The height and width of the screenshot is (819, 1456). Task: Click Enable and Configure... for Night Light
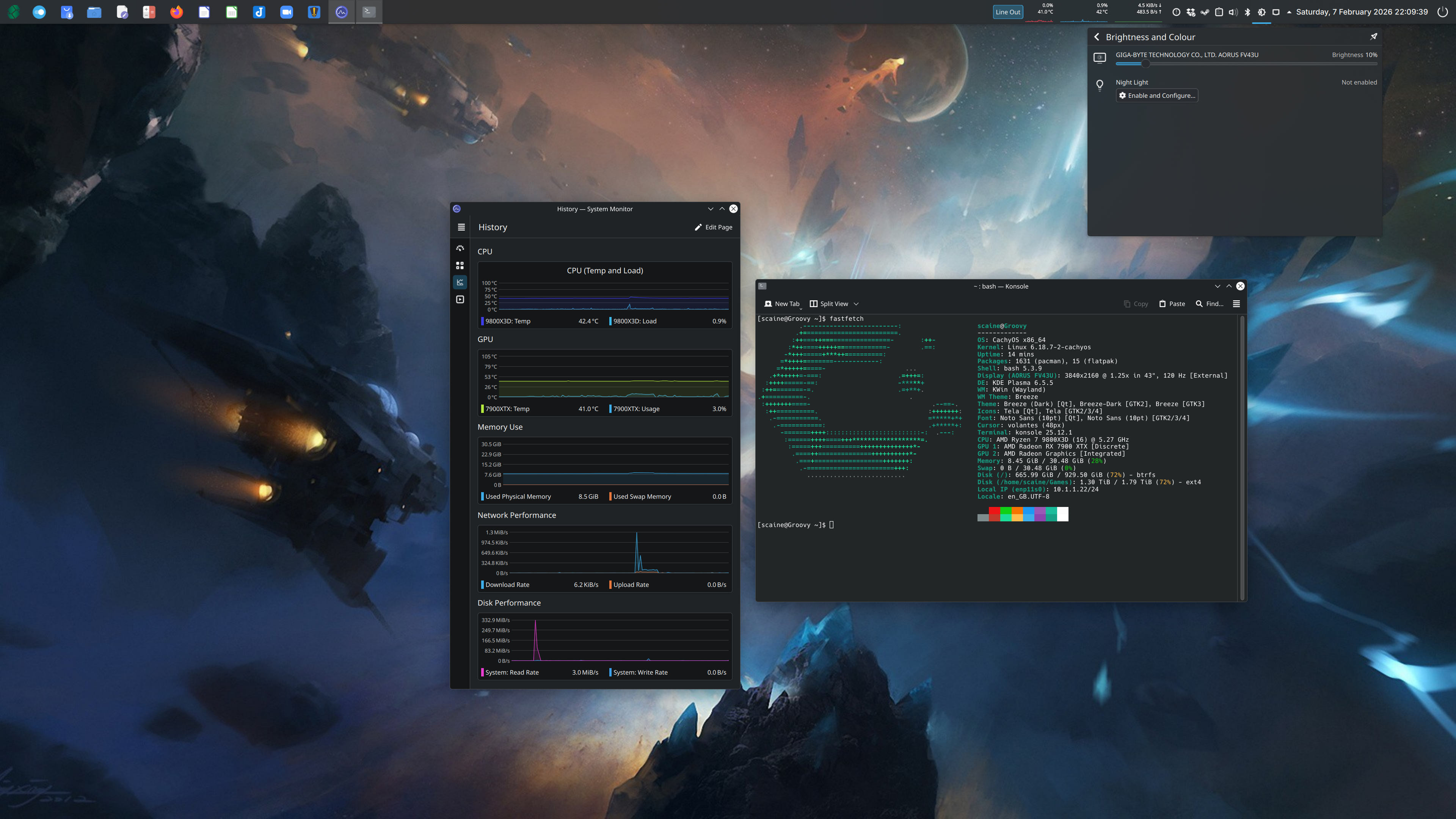(1156, 96)
